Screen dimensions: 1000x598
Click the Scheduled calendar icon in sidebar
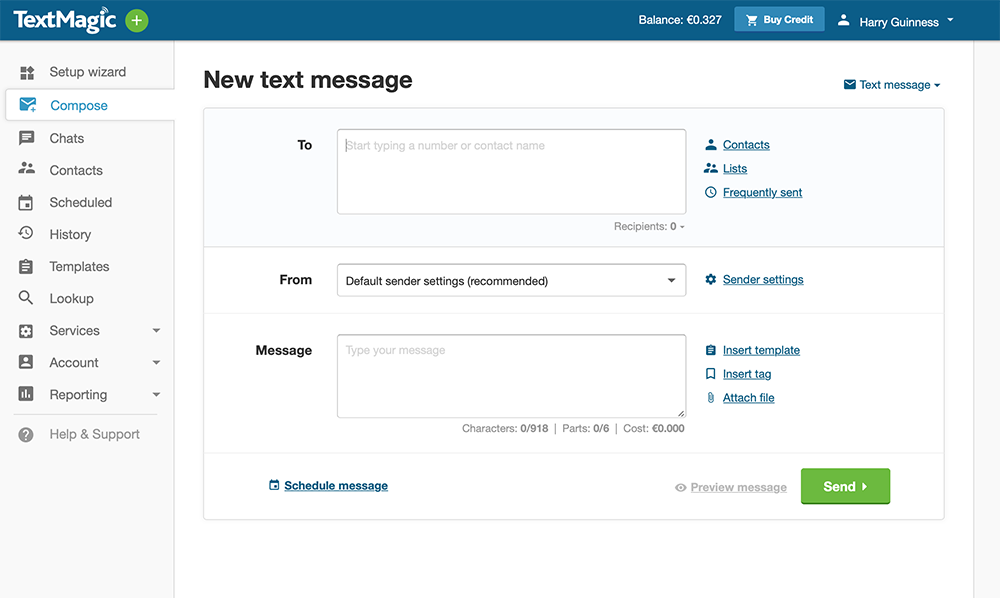[x=27, y=202]
